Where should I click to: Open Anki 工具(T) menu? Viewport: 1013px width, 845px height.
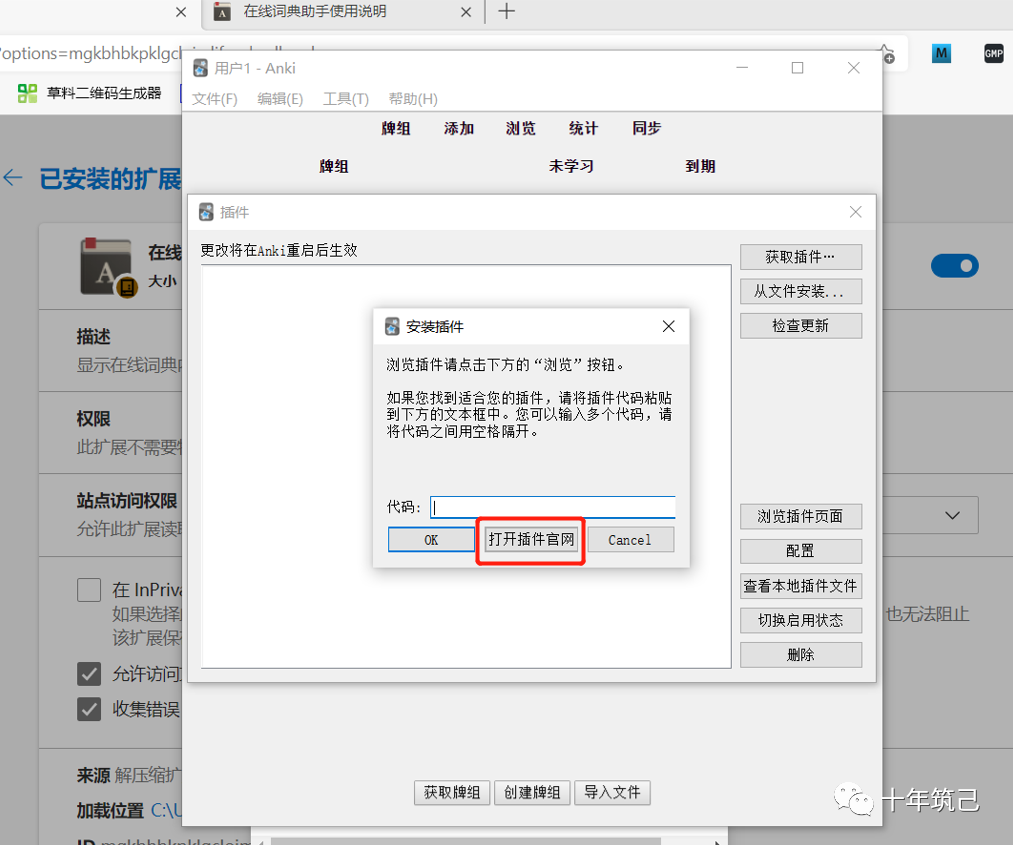click(346, 99)
